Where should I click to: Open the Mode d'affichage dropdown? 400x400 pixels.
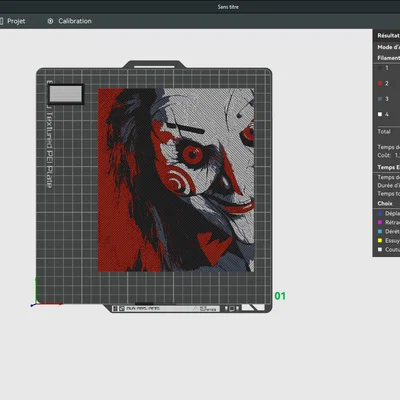tap(388, 47)
